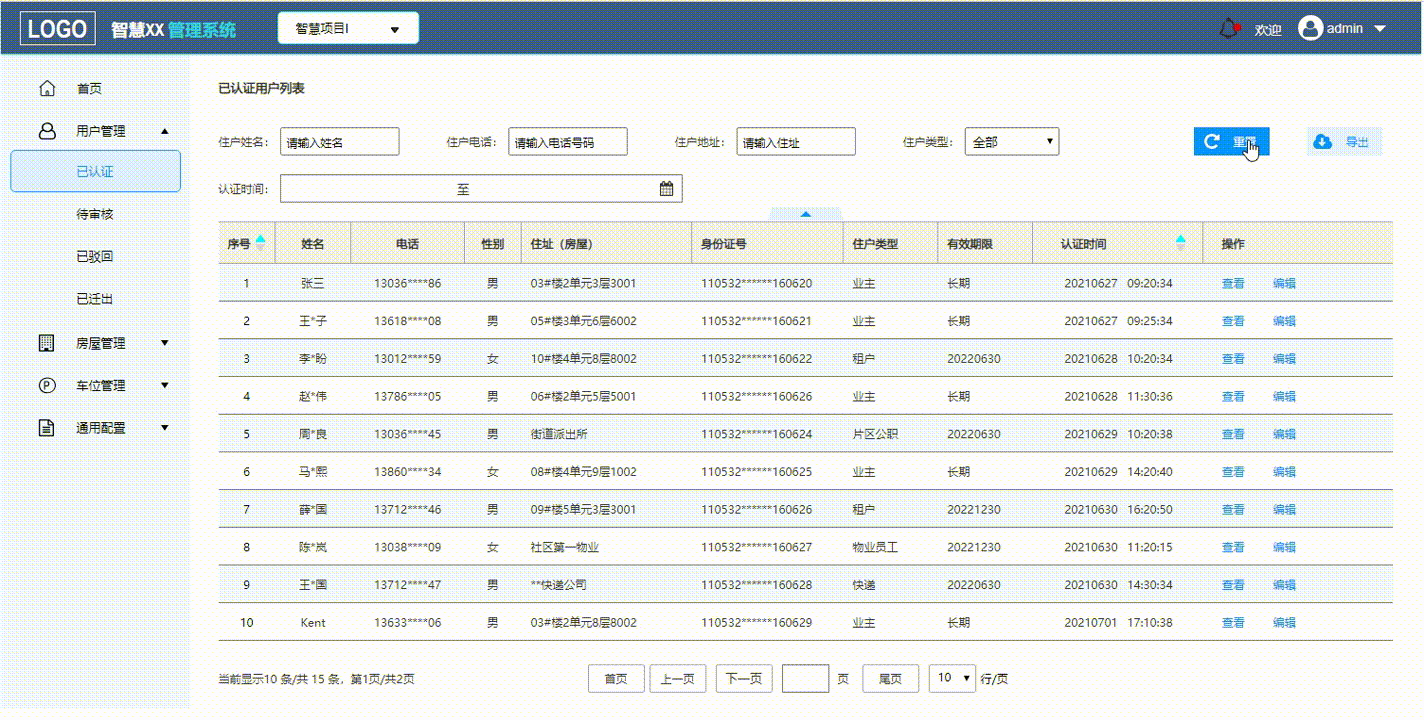Click inside the page number input box
The image size is (1424, 720).
806,678
